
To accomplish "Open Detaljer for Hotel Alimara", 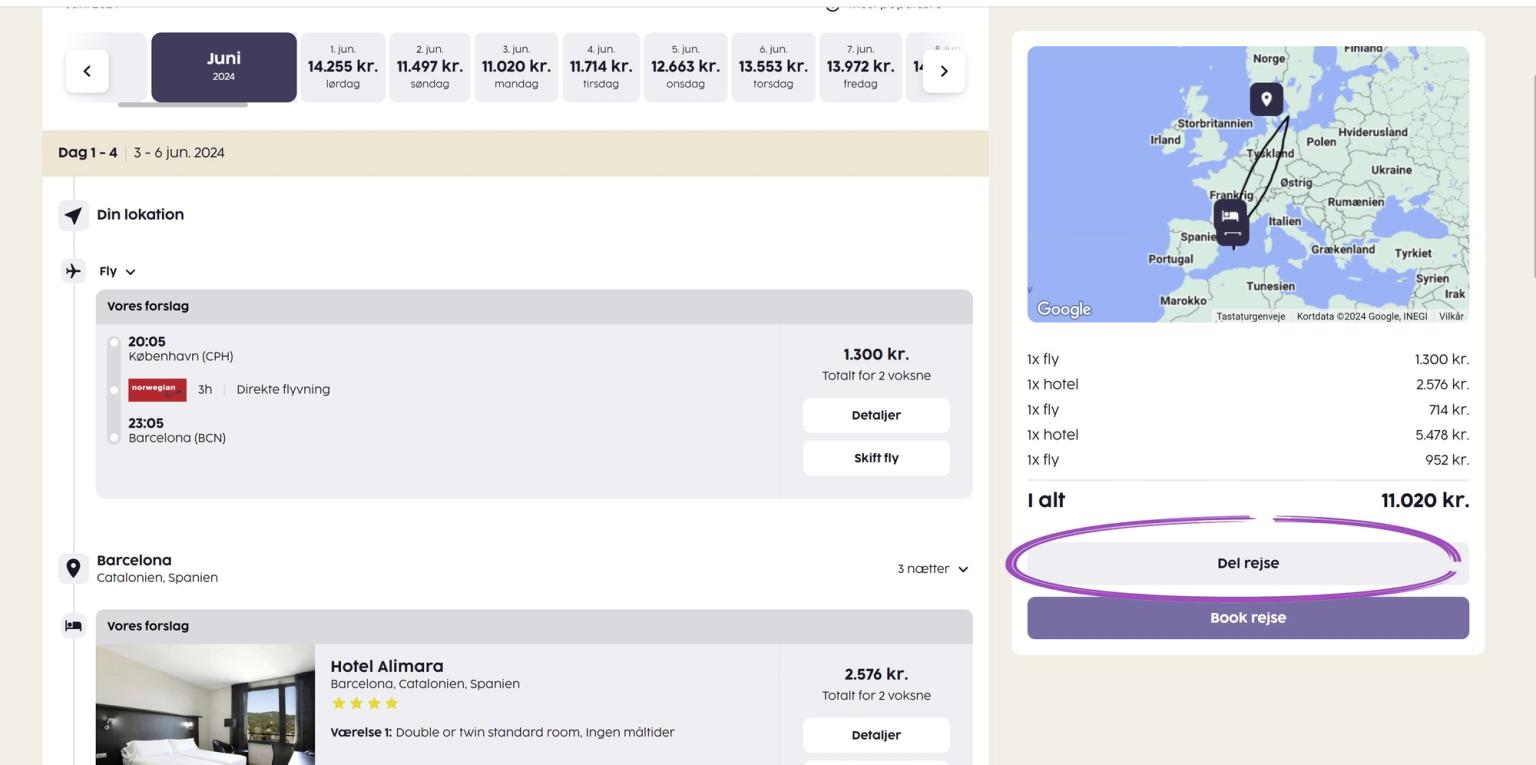I will (x=876, y=735).
